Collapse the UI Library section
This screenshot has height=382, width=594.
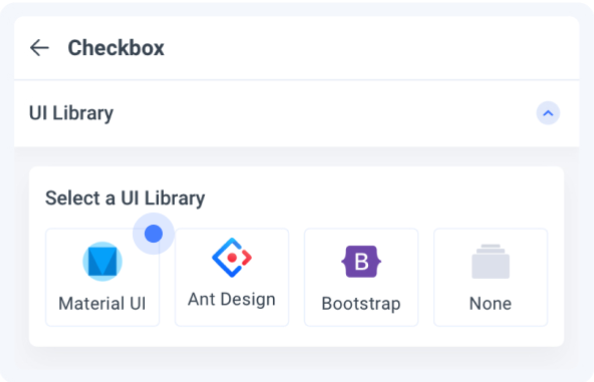(548, 113)
